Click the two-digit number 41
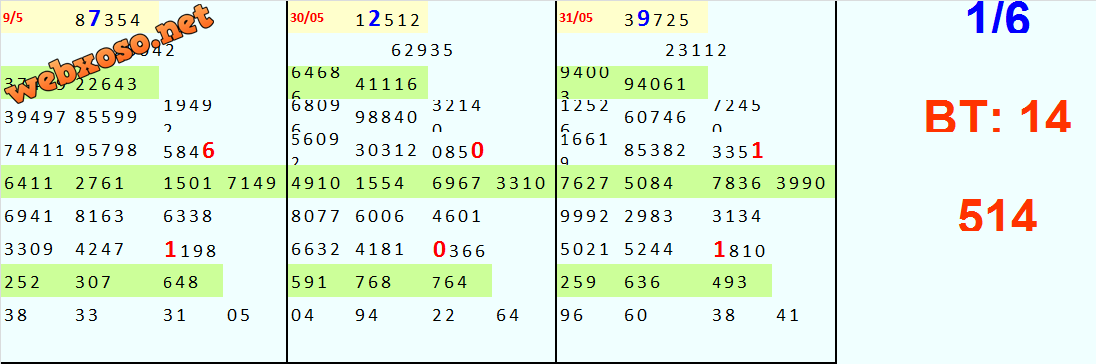This screenshot has width=1096, height=364. [788, 316]
